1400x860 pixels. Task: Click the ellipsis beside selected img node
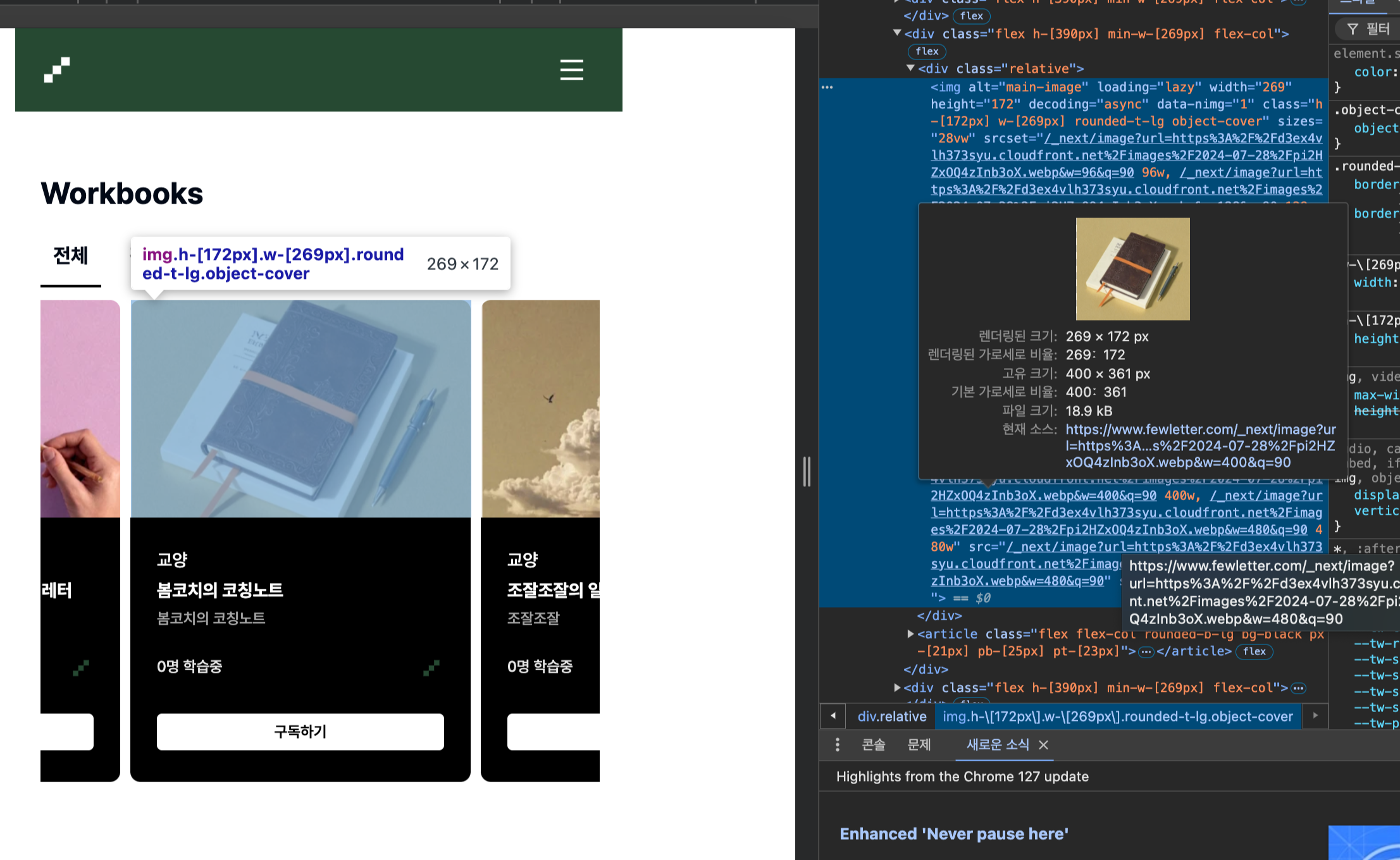(x=827, y=87)
